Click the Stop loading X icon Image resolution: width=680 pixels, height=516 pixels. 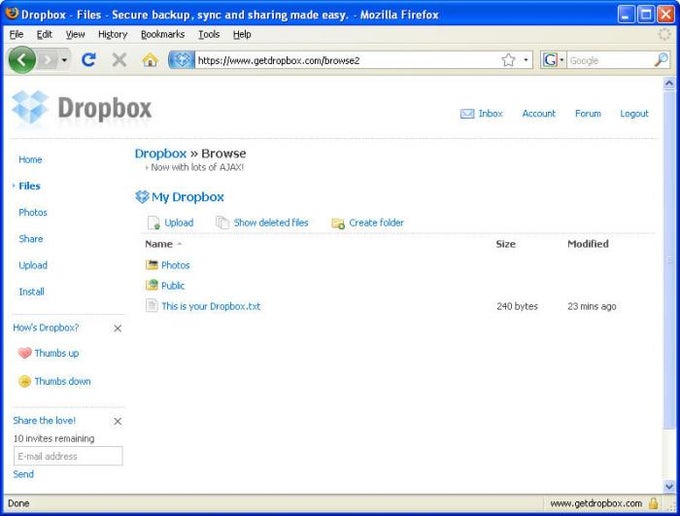coord(119,60)
